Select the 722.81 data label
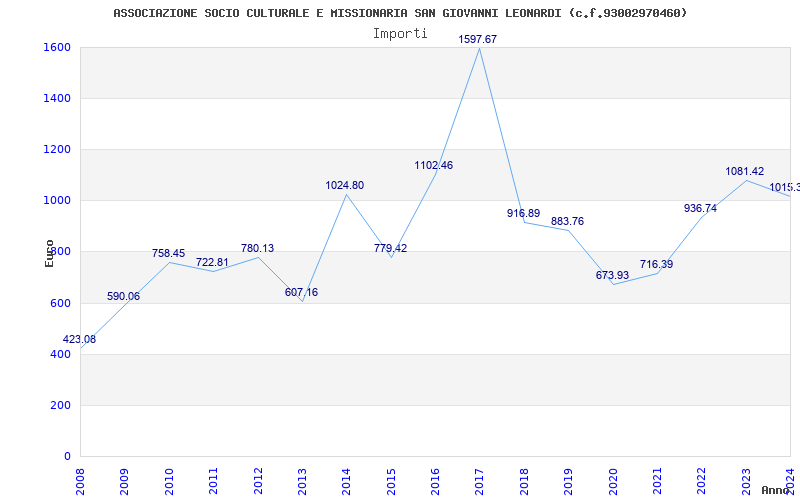Viewport: 800px width, 500px height. coord(212,262)
